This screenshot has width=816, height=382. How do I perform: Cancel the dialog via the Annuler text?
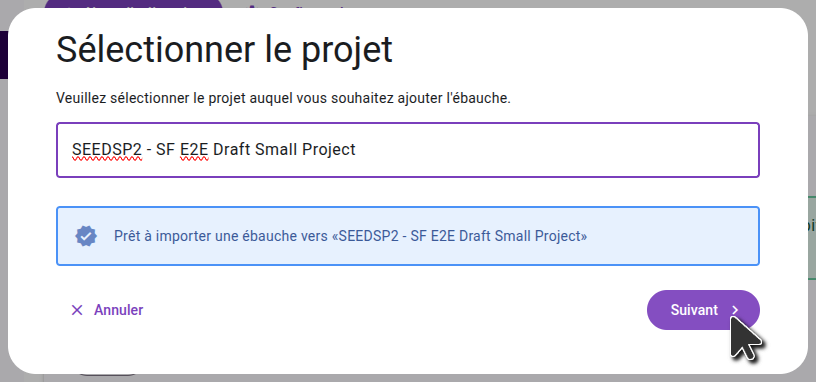pos(119,310)
